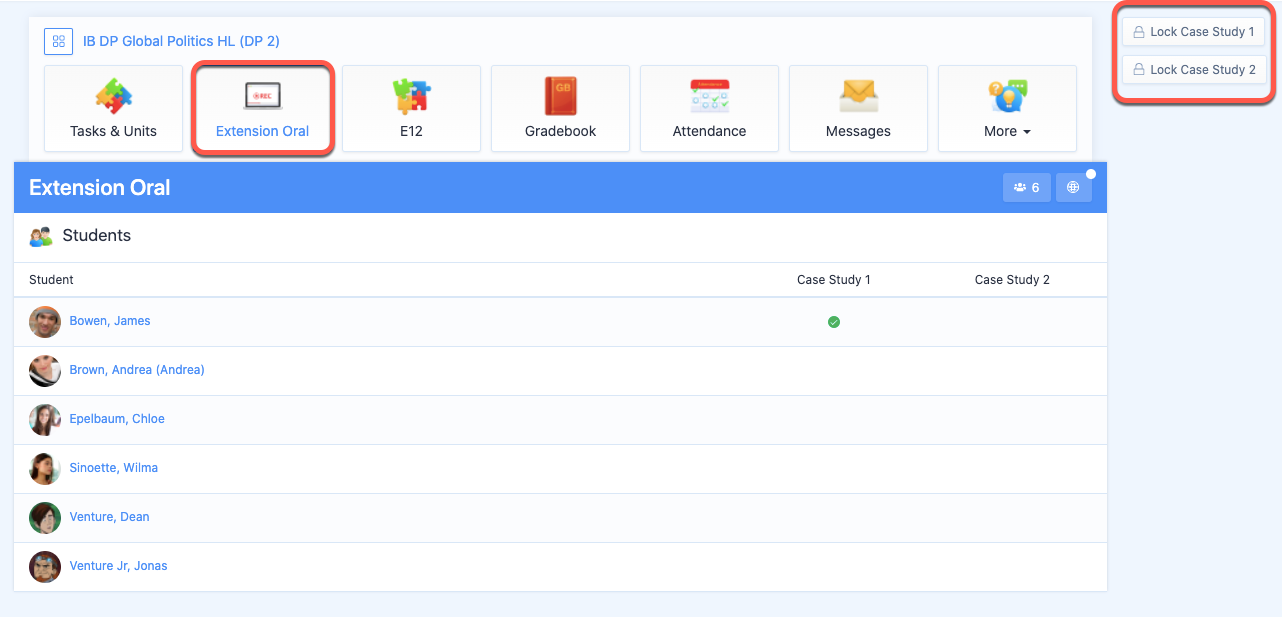
Task: Open Brown, Andrea (Andrea) student link
Action: [x=137, y=370]
